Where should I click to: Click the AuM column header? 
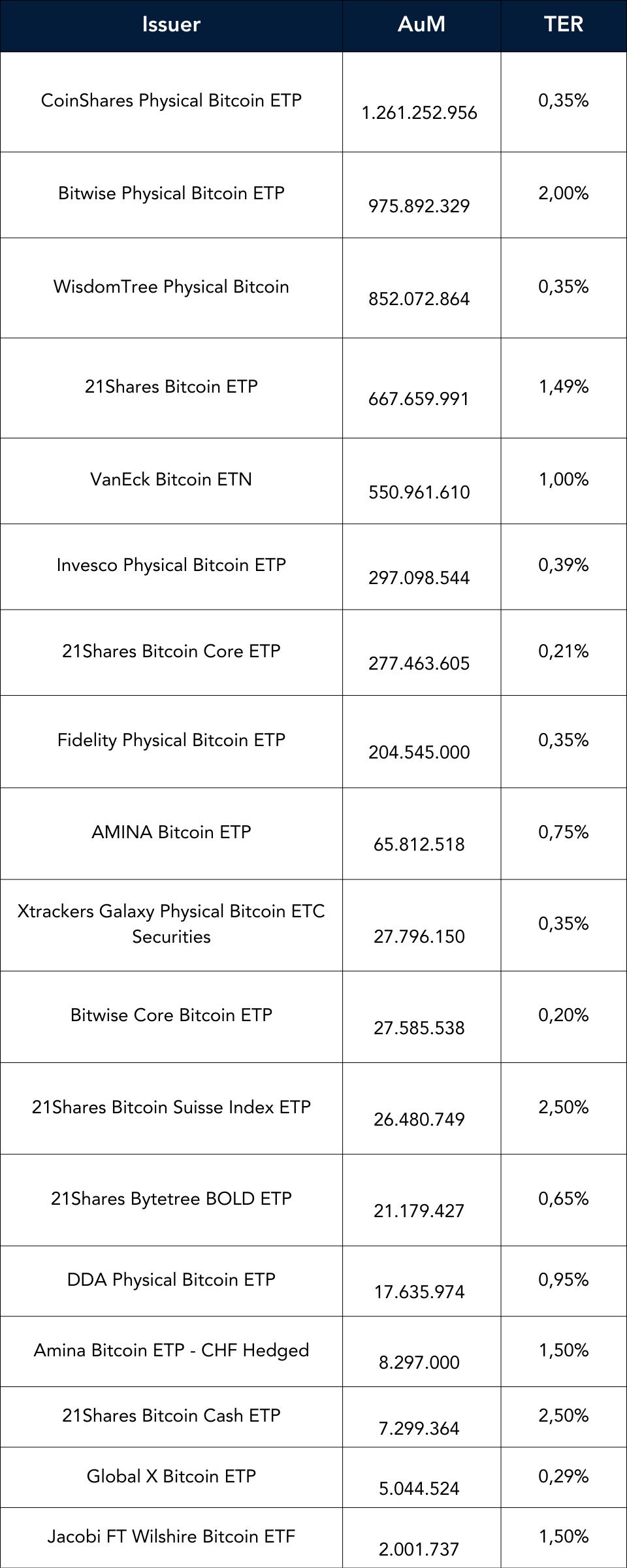click(421, 25)
